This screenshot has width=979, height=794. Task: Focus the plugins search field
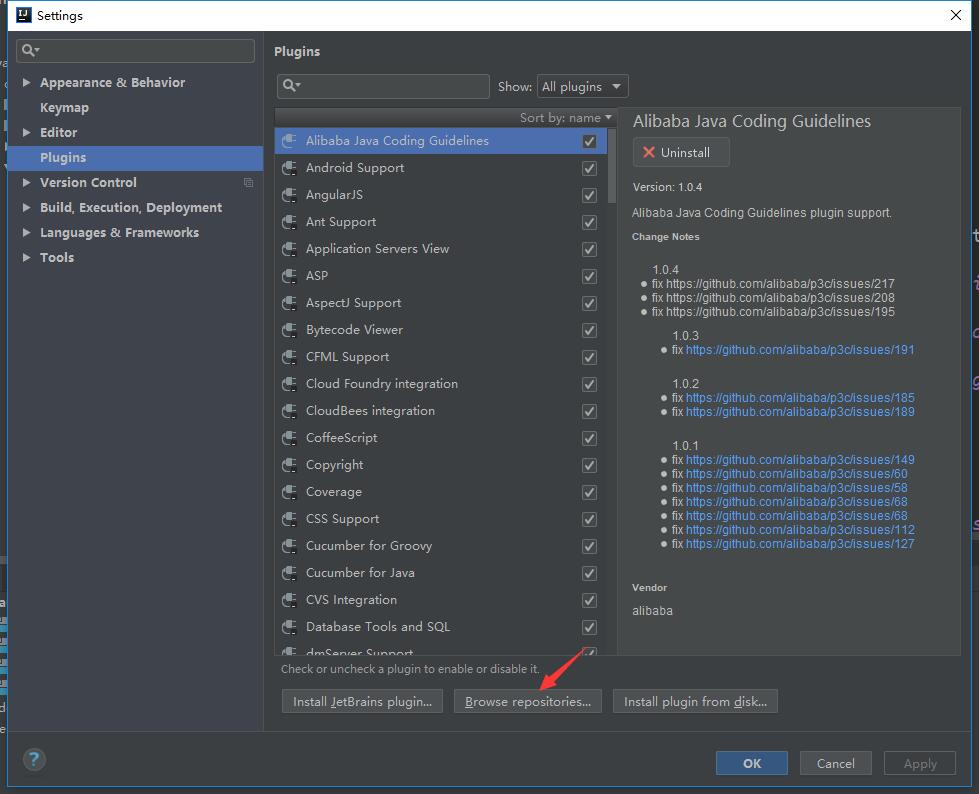click(383, 86)
